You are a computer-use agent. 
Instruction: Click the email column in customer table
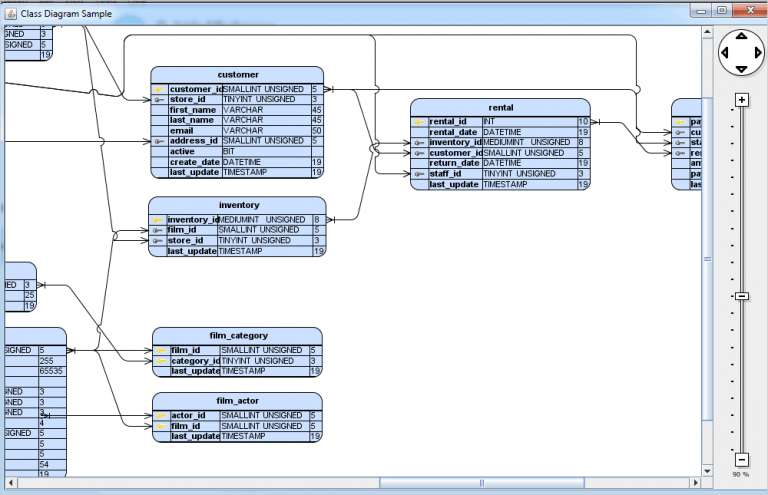(181, 131)
